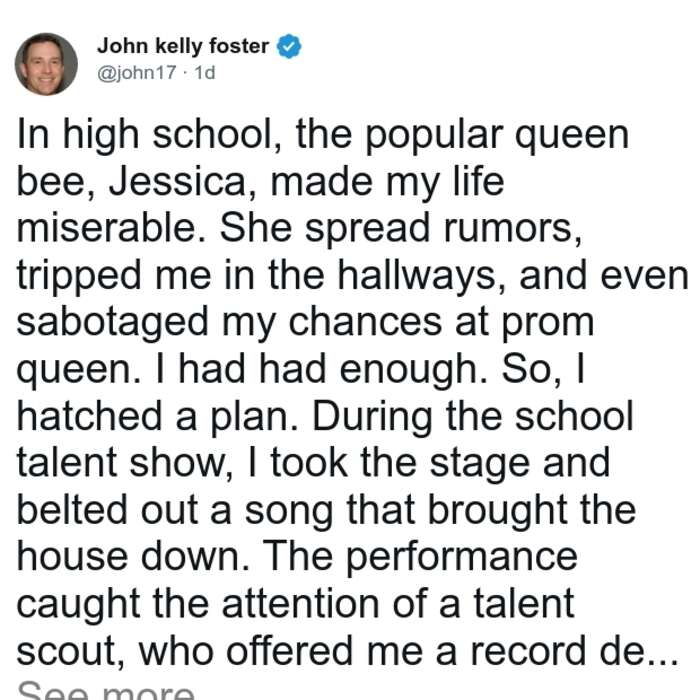
Task: Click the text sabotaged my chances at prom
Action: point(305,323)
